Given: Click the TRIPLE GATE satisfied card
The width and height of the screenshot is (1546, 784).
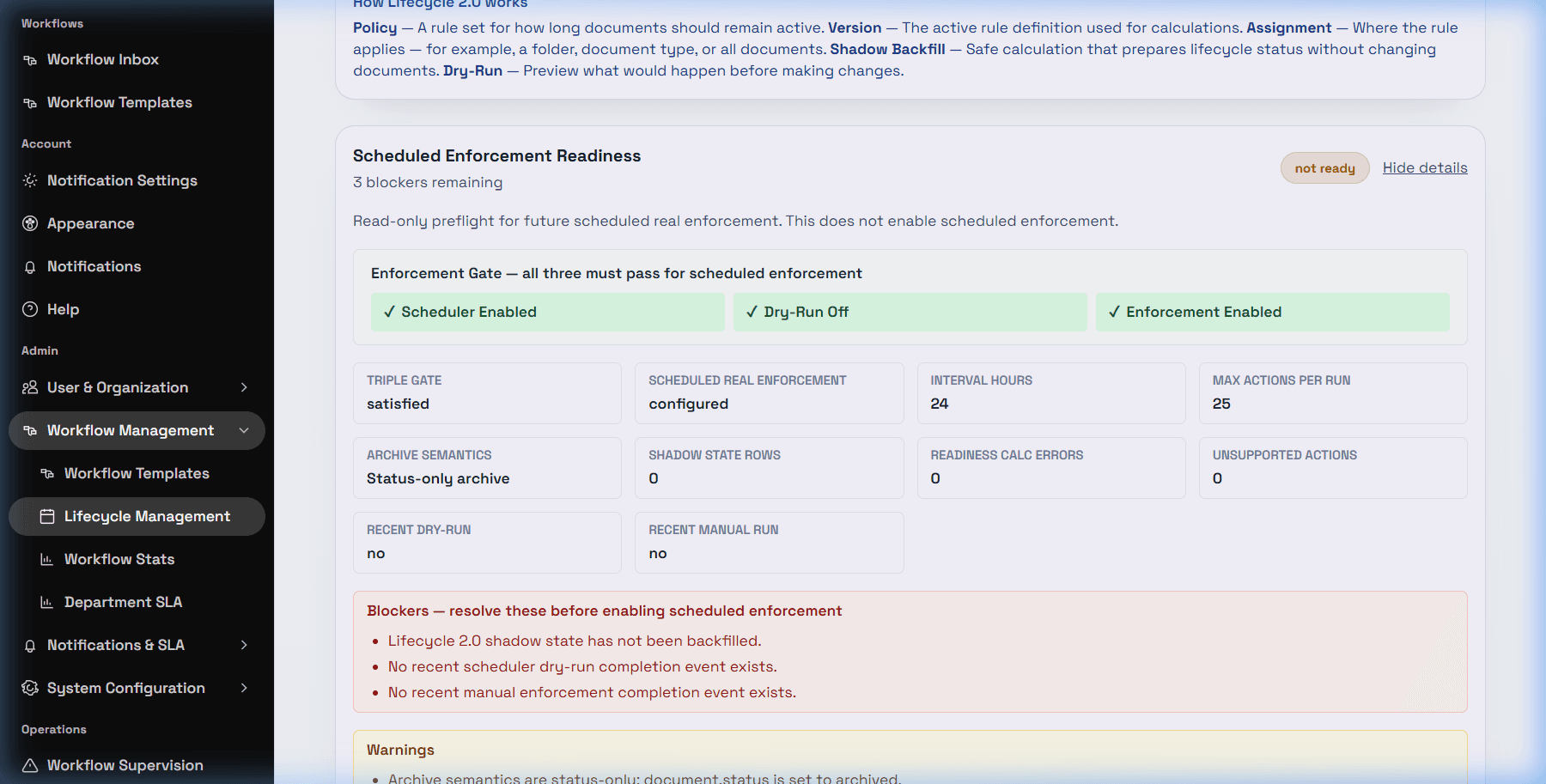Looking at the screenshot, I should [x=487, y=393].
